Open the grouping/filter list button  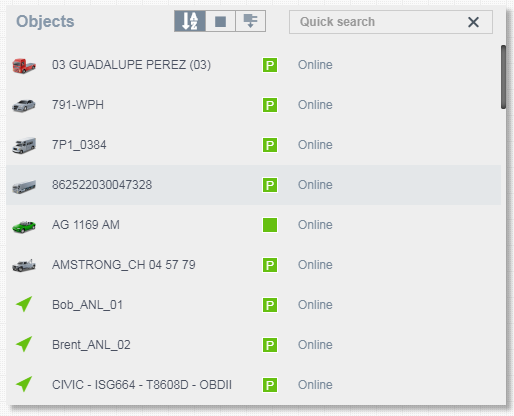click(250, 21)
